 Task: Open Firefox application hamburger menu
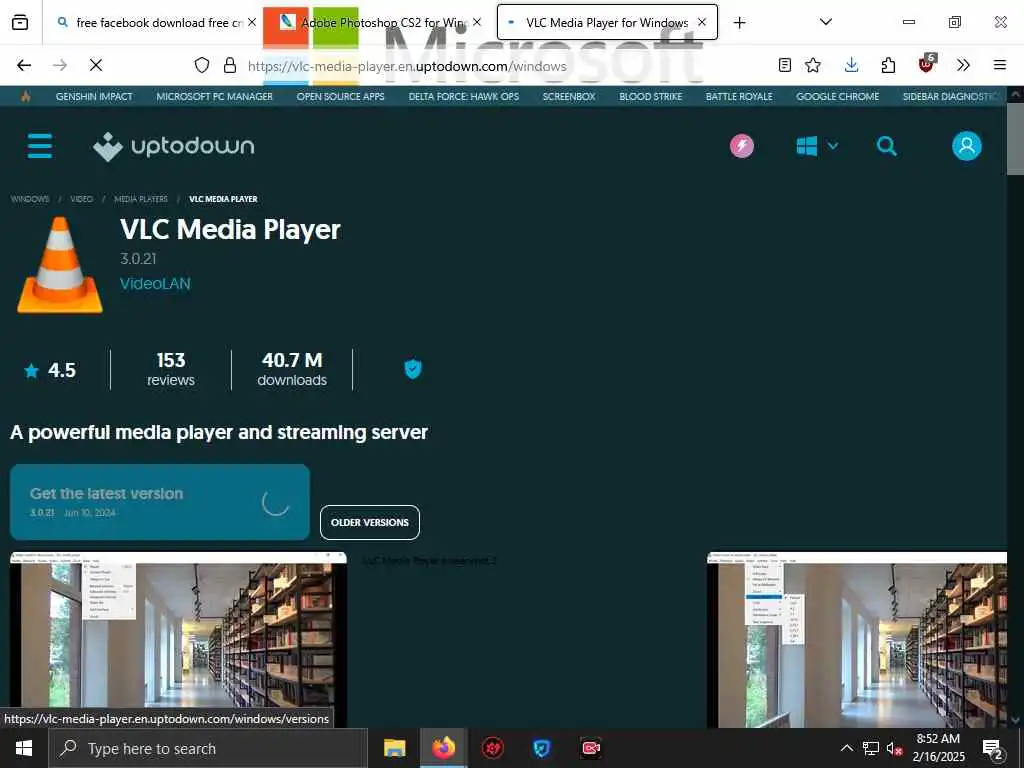coord(1000,65)
